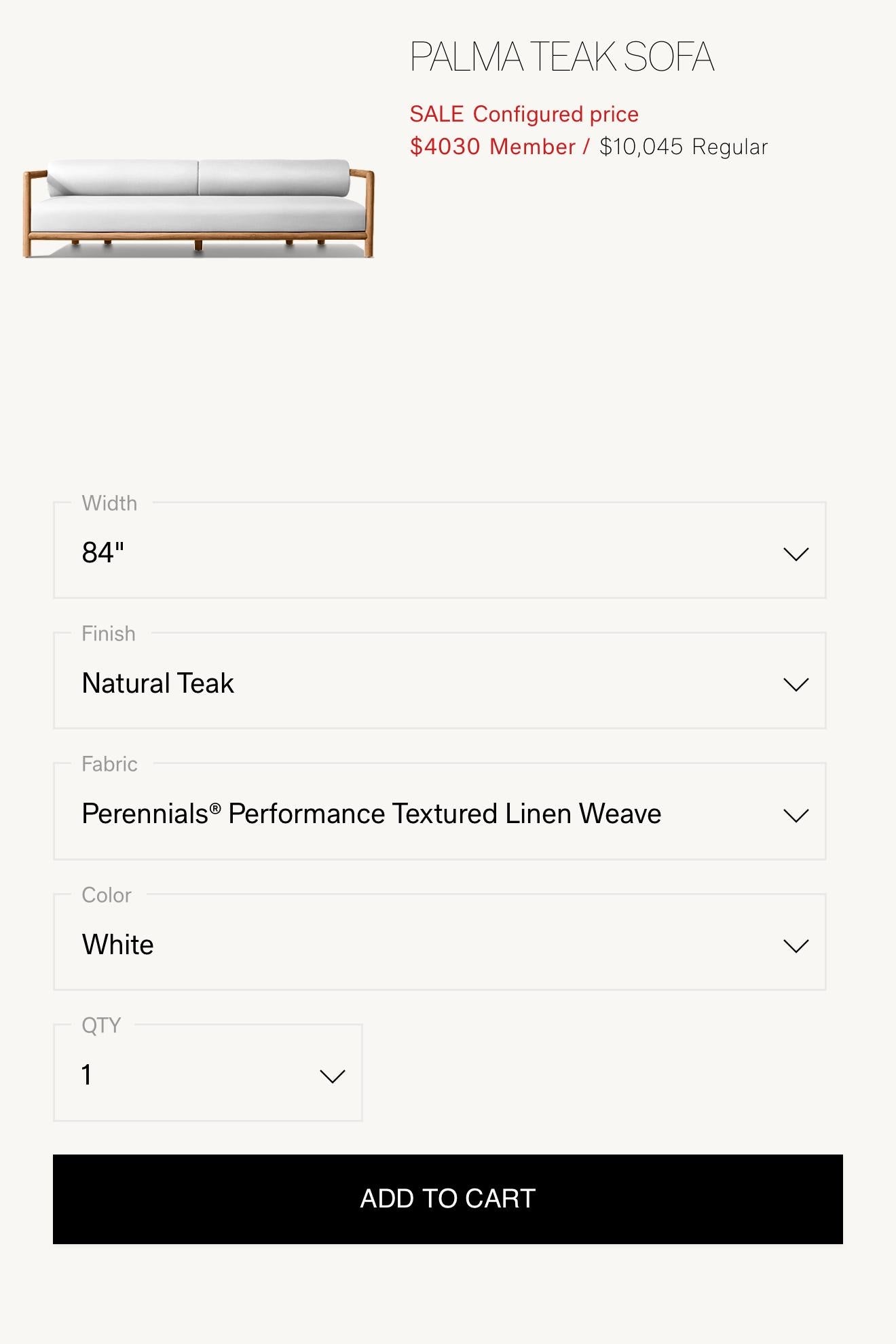This screenshot has width=896, height=1344.
Task: Click the chevron arrow in the Fabric field
Action: 796,815
